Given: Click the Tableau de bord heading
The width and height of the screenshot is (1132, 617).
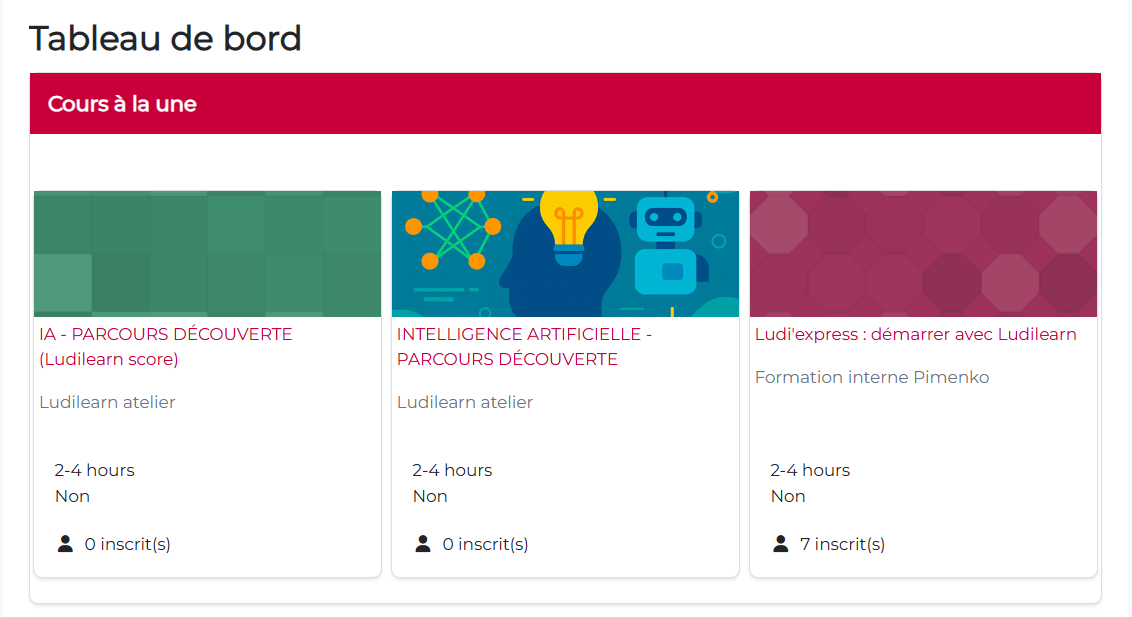Looking at the screenshot, I should point(165,39).
